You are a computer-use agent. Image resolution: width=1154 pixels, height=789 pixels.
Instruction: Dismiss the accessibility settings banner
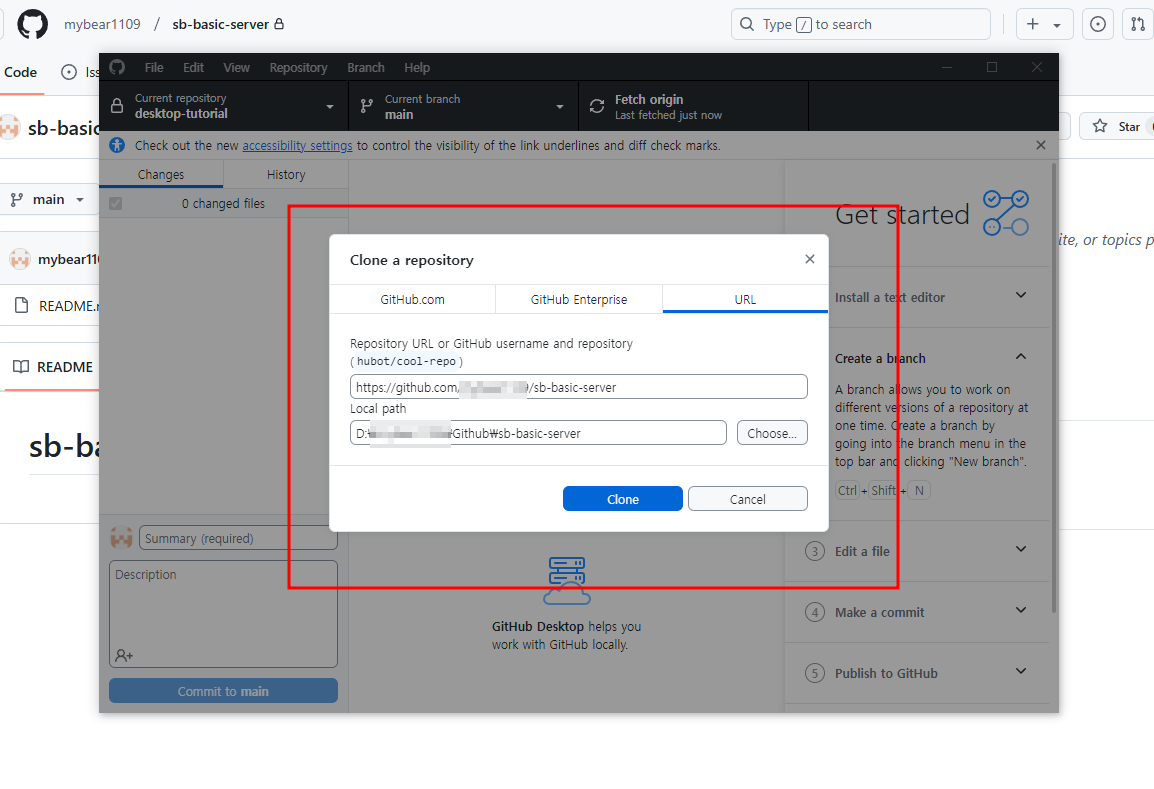point(1041,145)
